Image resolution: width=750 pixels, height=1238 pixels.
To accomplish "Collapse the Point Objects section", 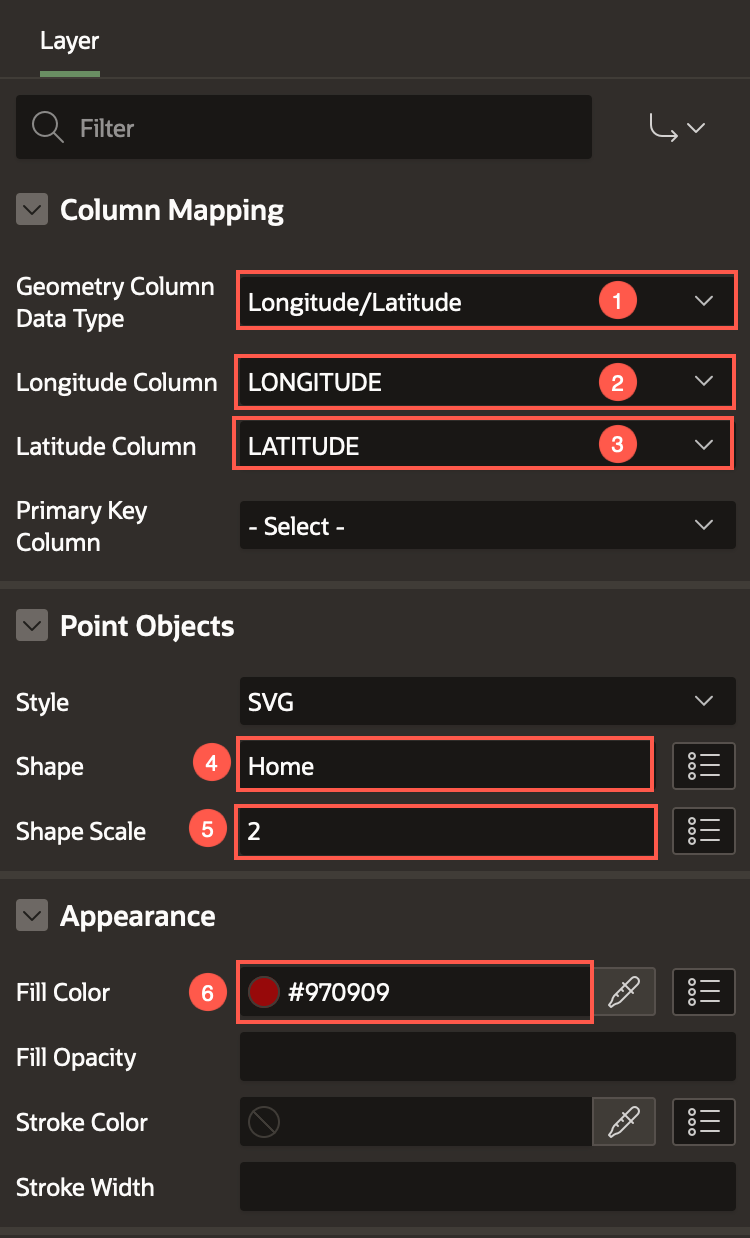I will (31, 624).
